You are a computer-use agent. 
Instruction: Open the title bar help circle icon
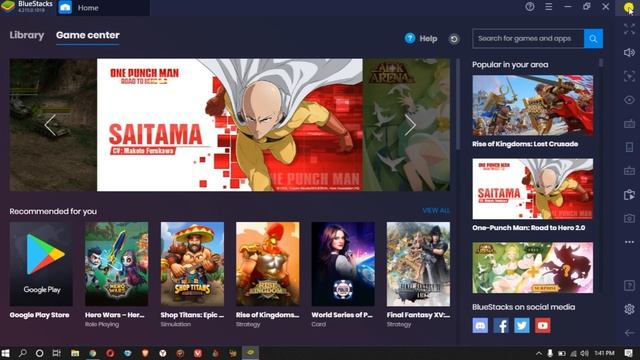click(x=530, y=7)
